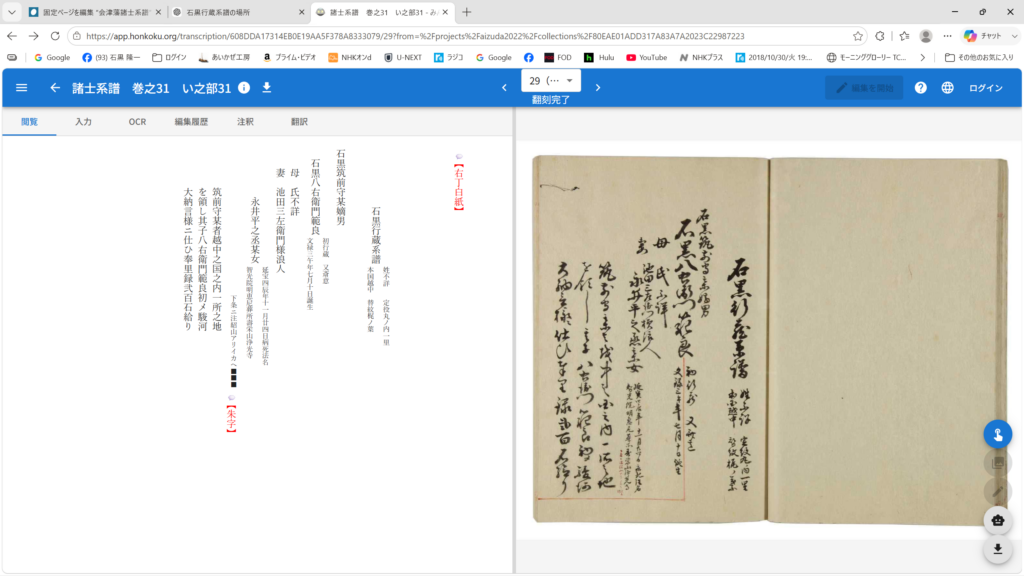
Task: Click the download button at the viewer's bottom
Action: pyautogui.click(x=998, y=549)
